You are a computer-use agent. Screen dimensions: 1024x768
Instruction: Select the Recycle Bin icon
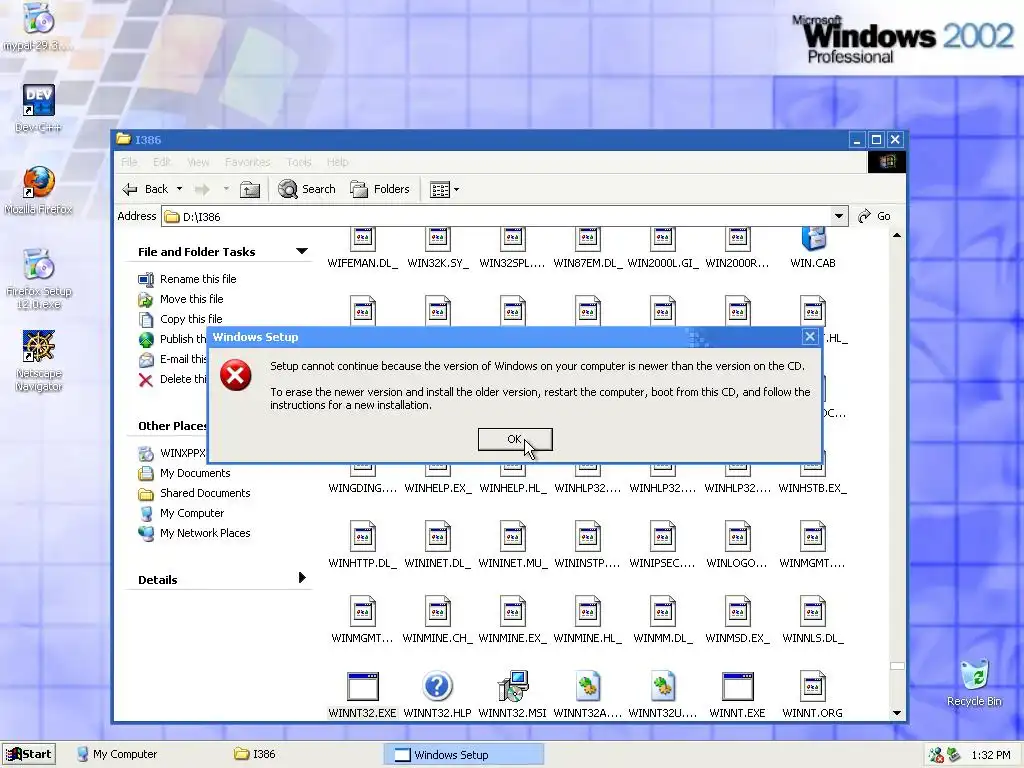[x=974, y=683]
